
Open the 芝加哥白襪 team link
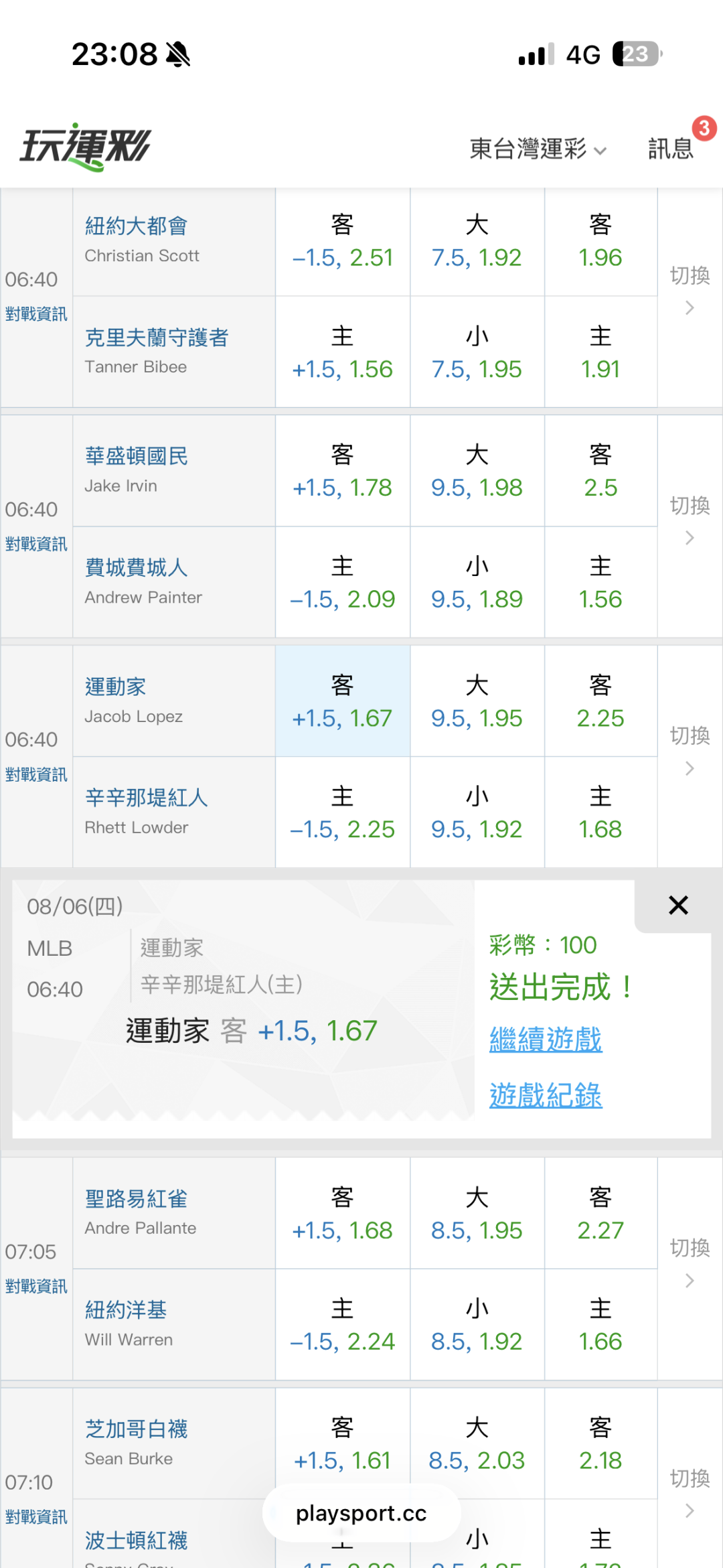point(136,1429)
